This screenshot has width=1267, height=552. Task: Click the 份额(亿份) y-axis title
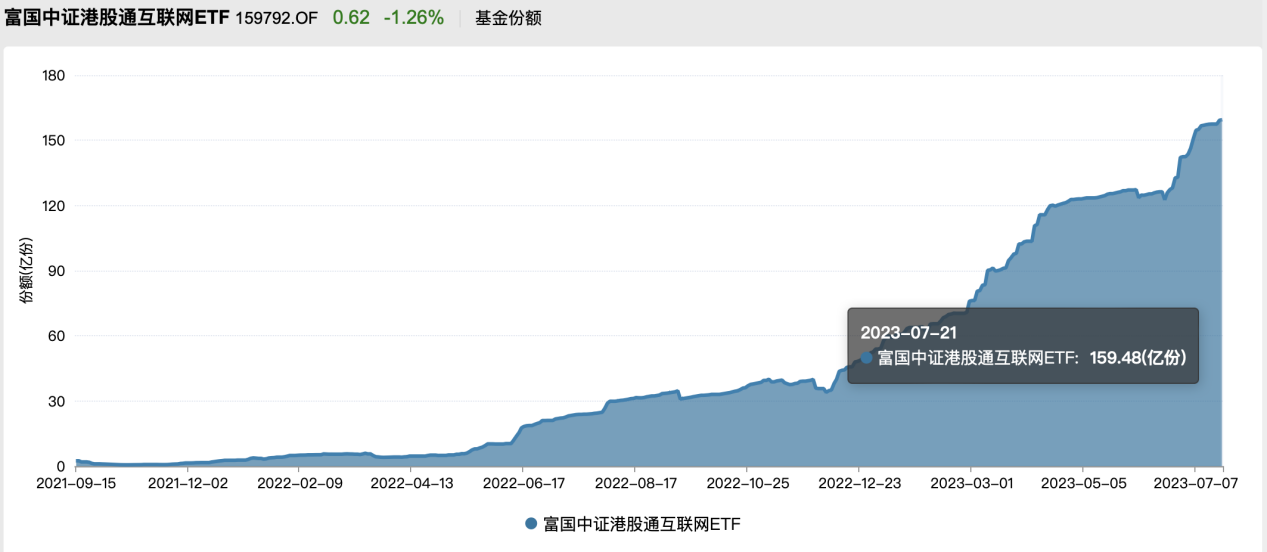(x=25, y=271)
